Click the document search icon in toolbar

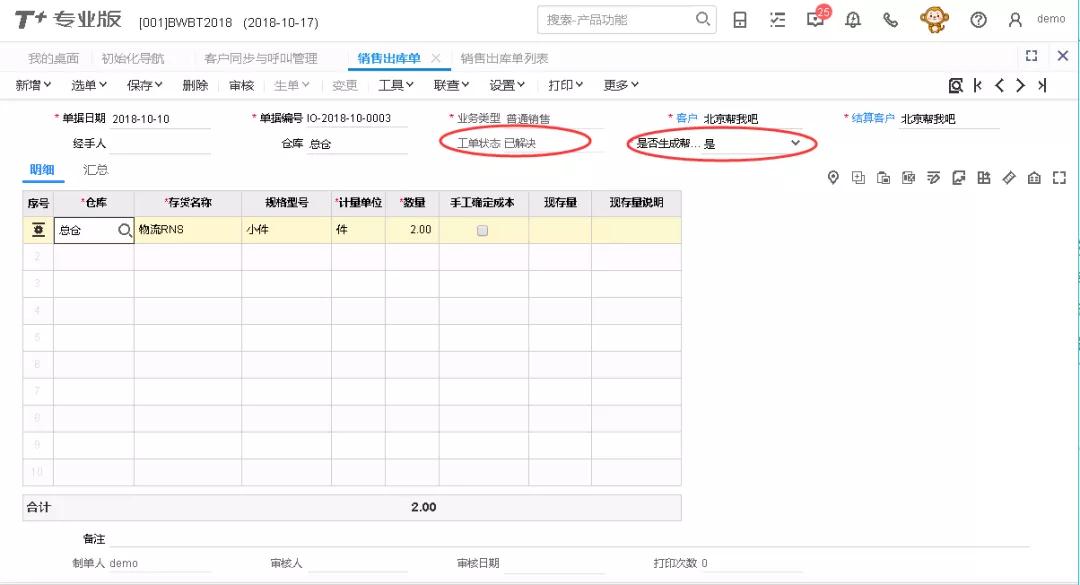(955, 85)
